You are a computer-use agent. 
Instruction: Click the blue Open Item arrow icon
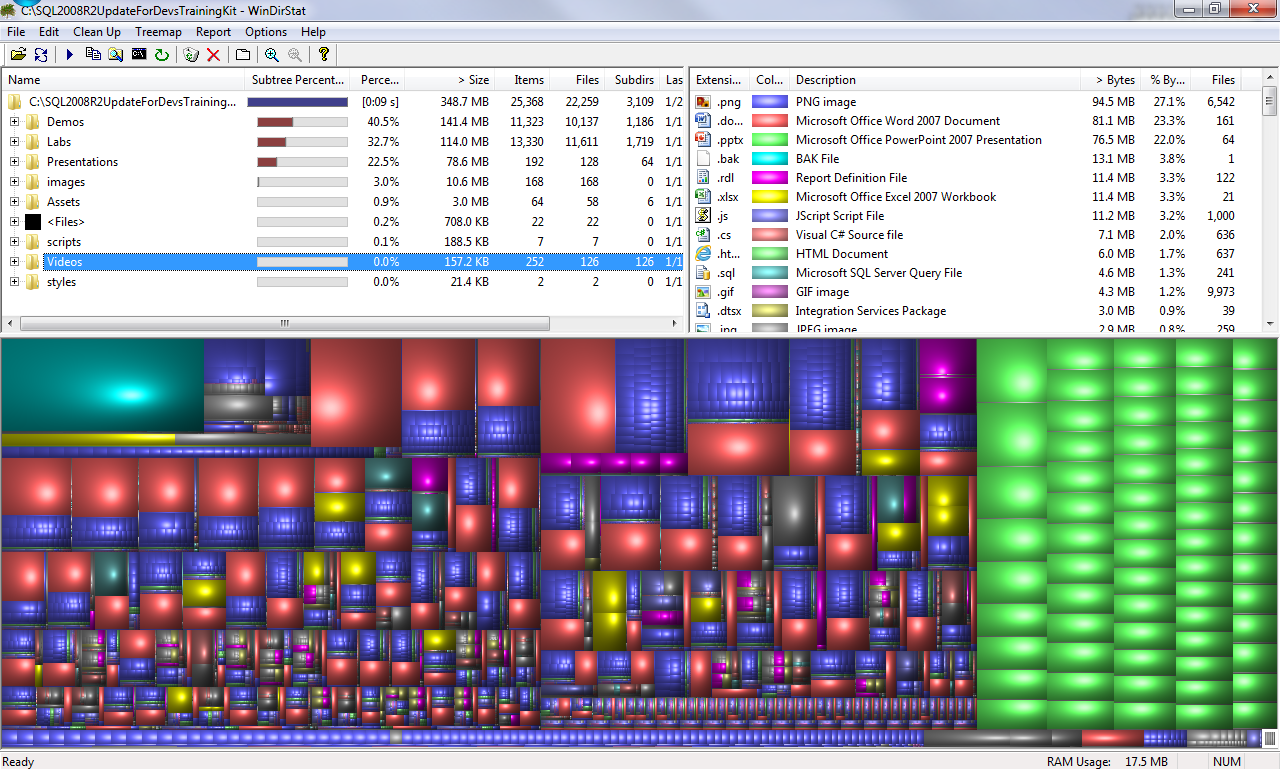[70, 55]
